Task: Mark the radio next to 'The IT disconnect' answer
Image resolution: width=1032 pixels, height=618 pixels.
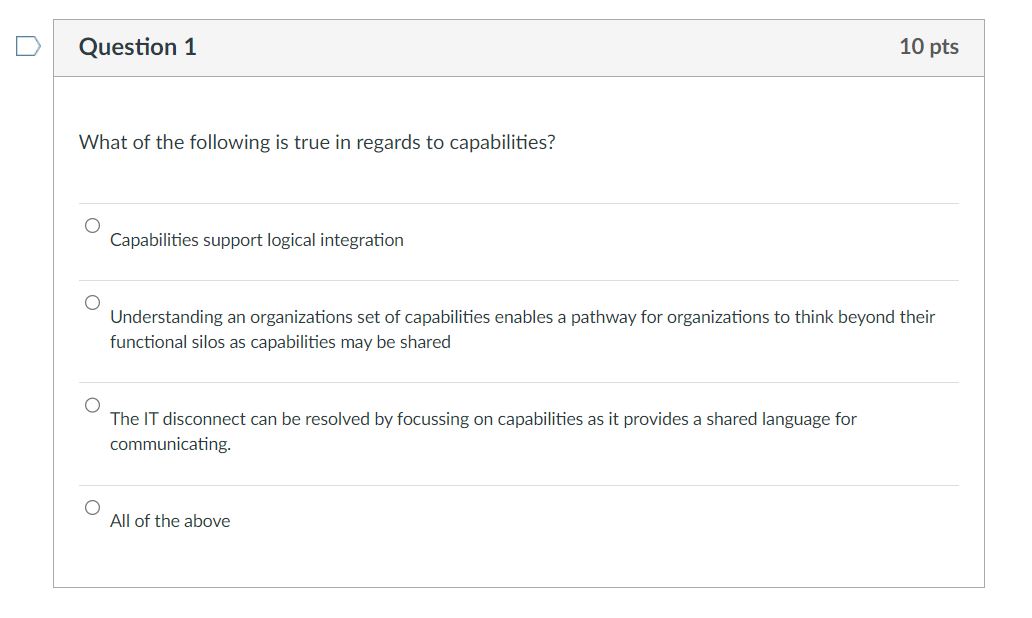Action: 91,404
